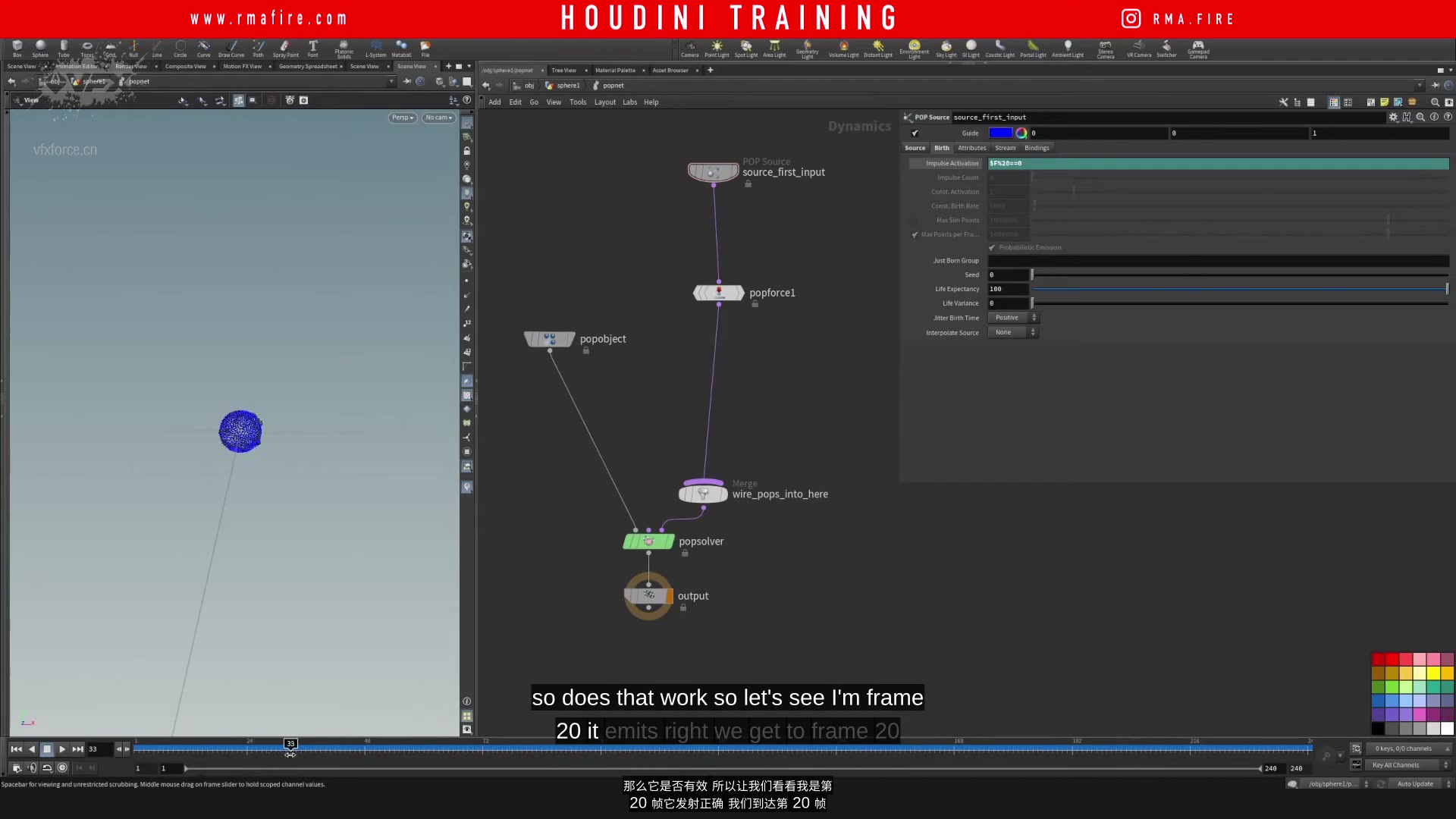Adjust the Life Expectancy slider
Viewport: 1456px width, 819px height.
pyautogui.click(x=1239, y=290)
